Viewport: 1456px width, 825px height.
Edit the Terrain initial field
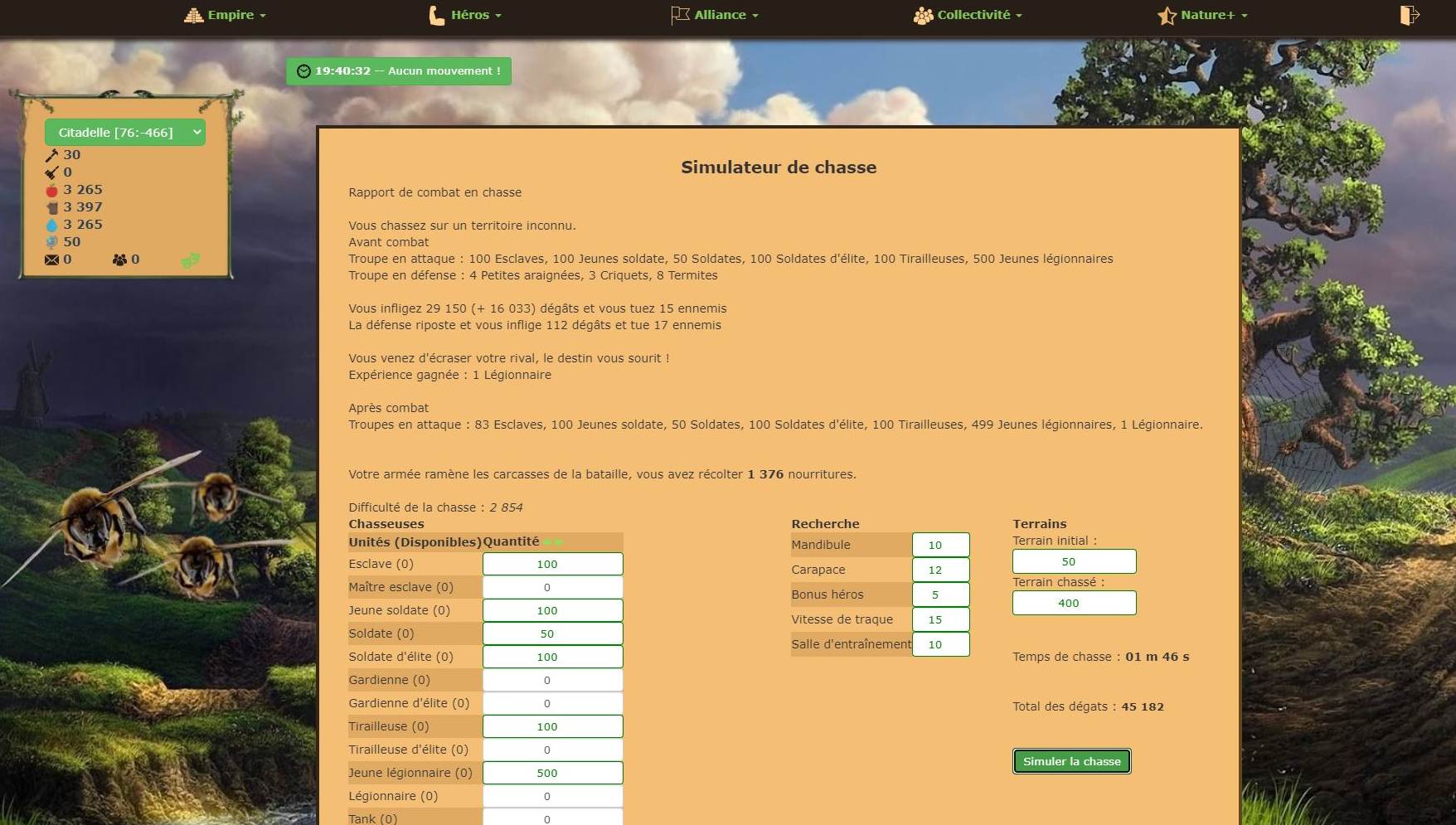(x=1074, y=561)
